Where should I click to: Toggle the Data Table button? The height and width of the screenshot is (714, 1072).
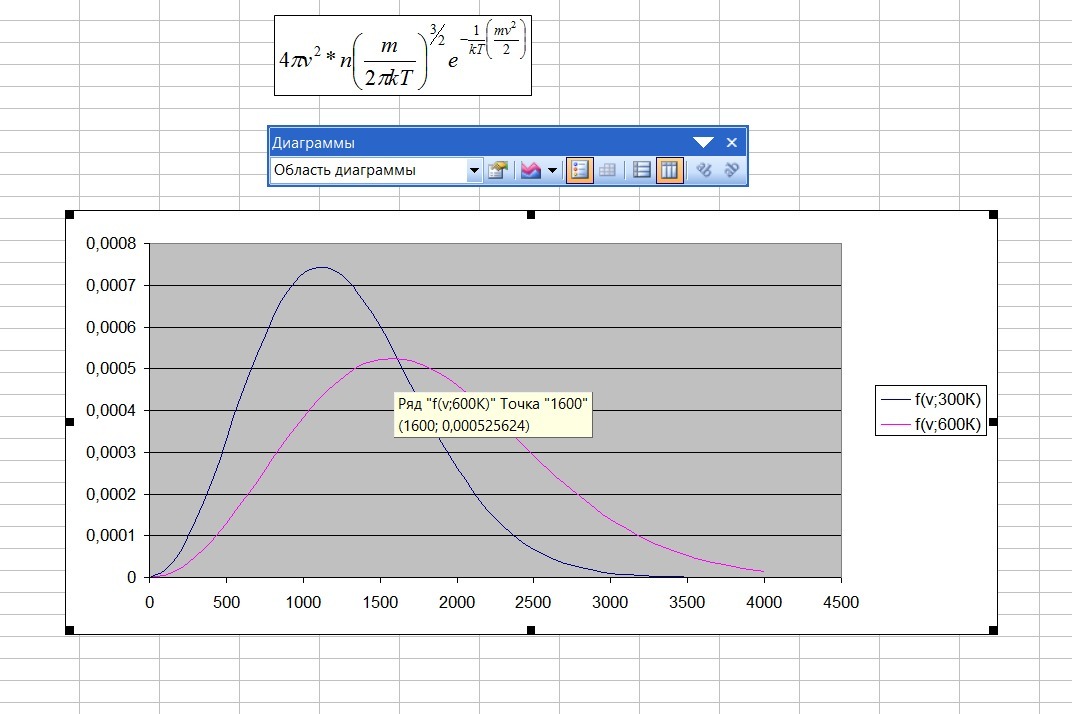[606, 171]
